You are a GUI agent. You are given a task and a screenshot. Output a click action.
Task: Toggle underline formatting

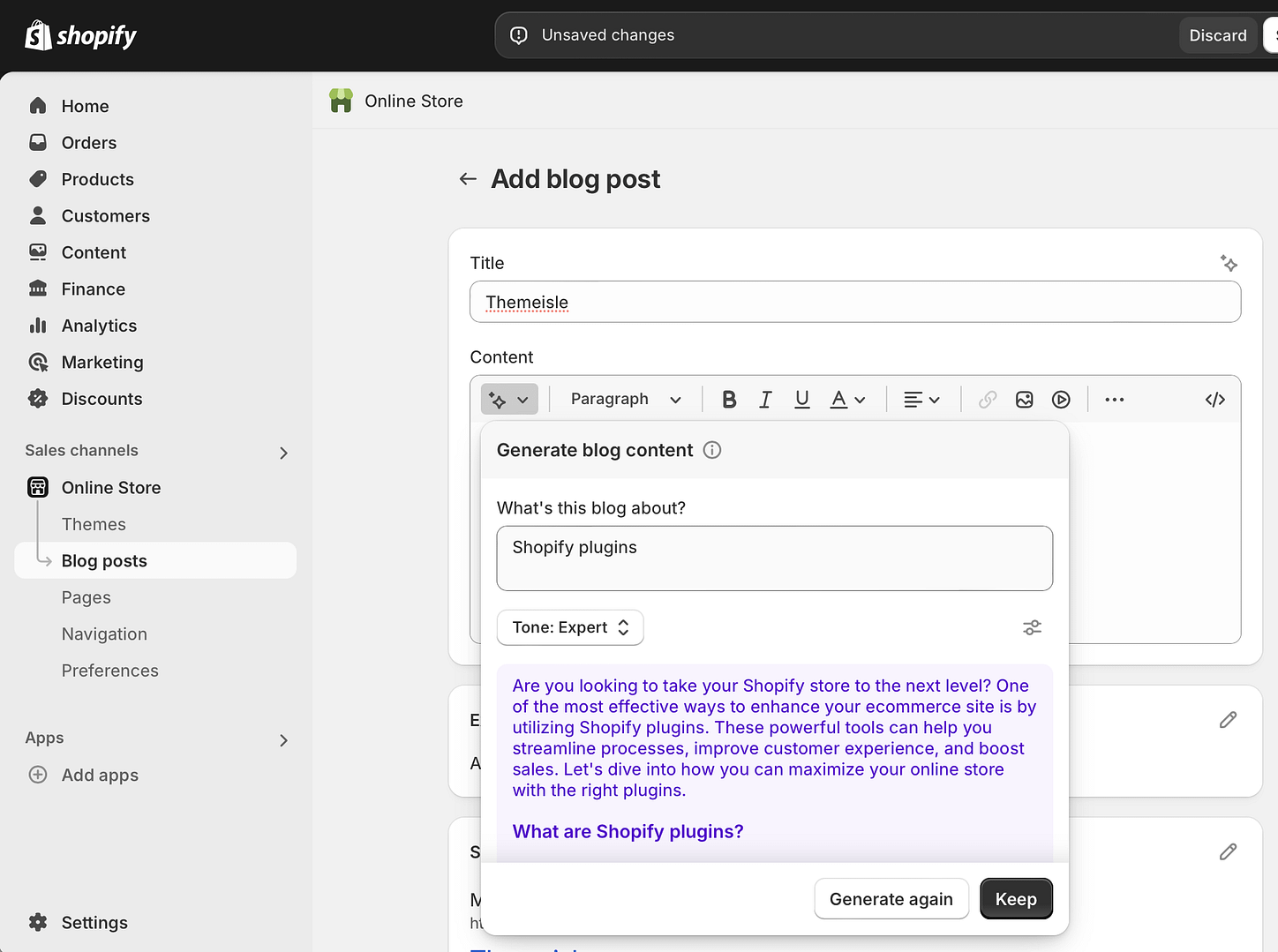801,400
